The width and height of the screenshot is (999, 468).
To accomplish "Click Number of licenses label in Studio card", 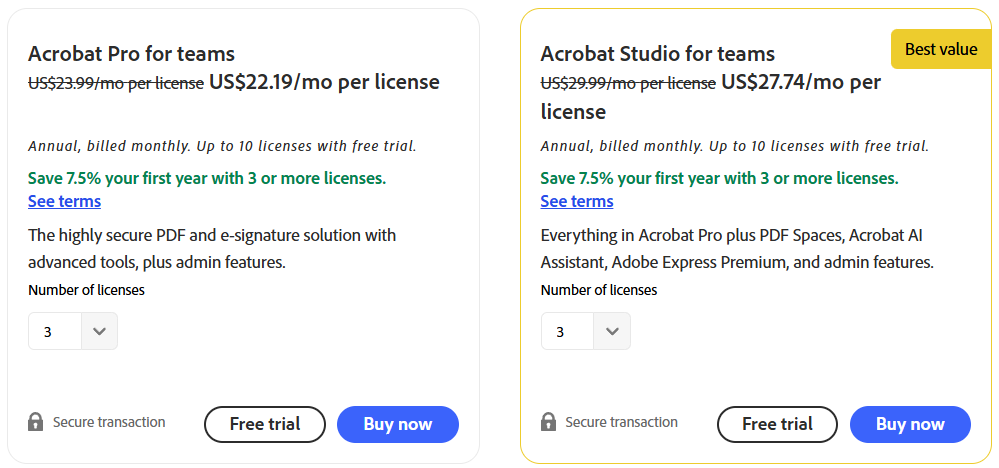I will 599,290.
